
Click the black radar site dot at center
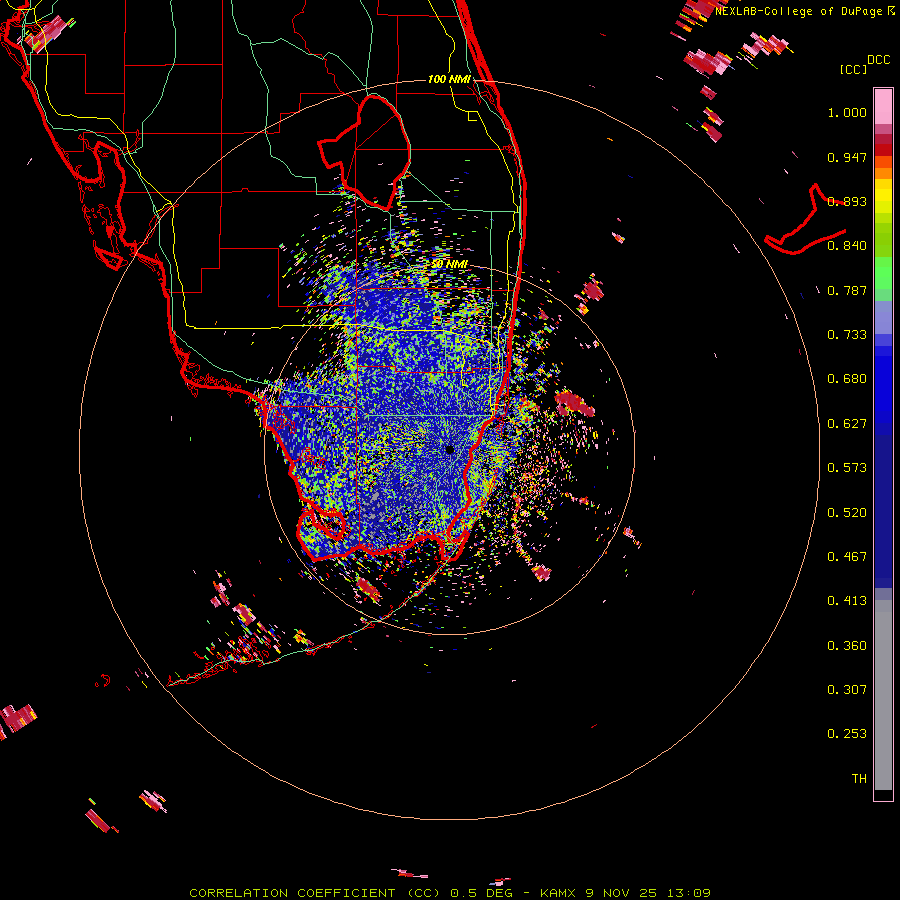click(449, 449)
